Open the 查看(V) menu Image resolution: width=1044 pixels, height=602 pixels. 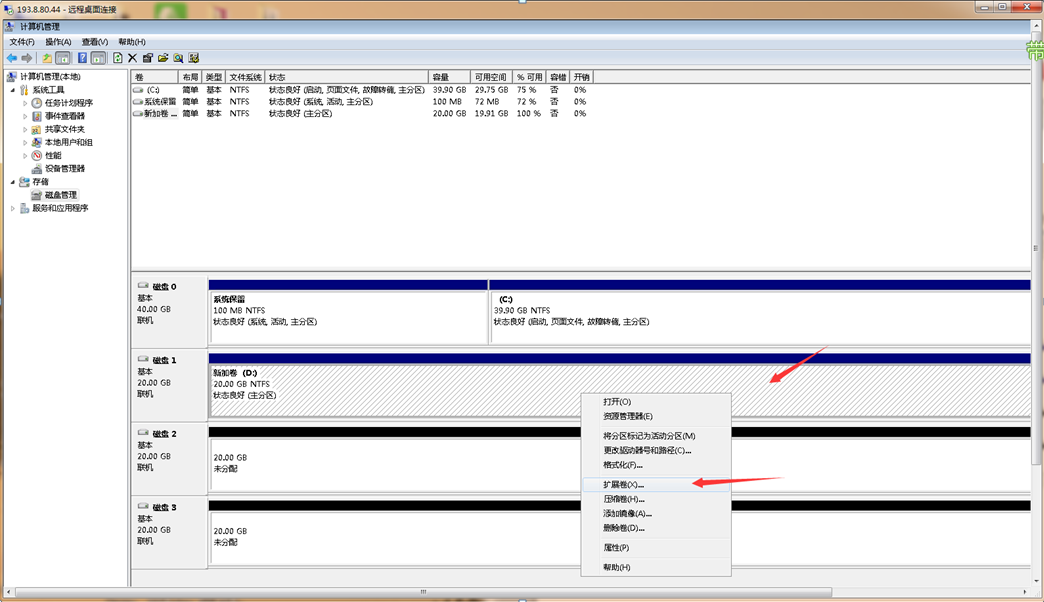coord(95,42)
